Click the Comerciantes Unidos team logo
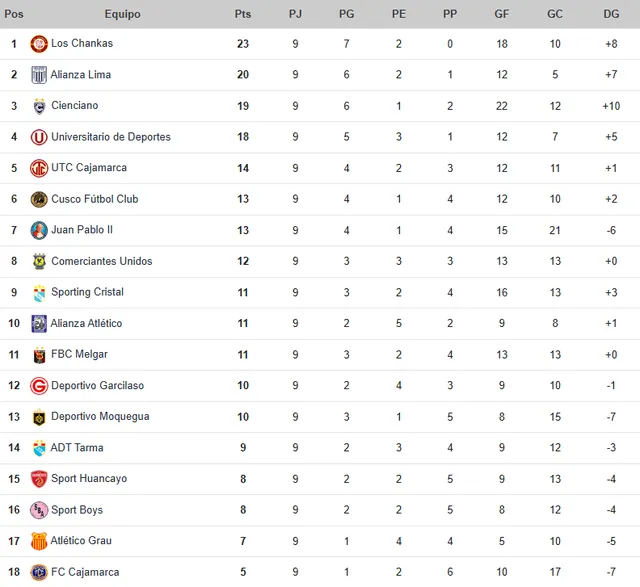The width and height of the screenshot is (640, 587). [x=39, y=261]
